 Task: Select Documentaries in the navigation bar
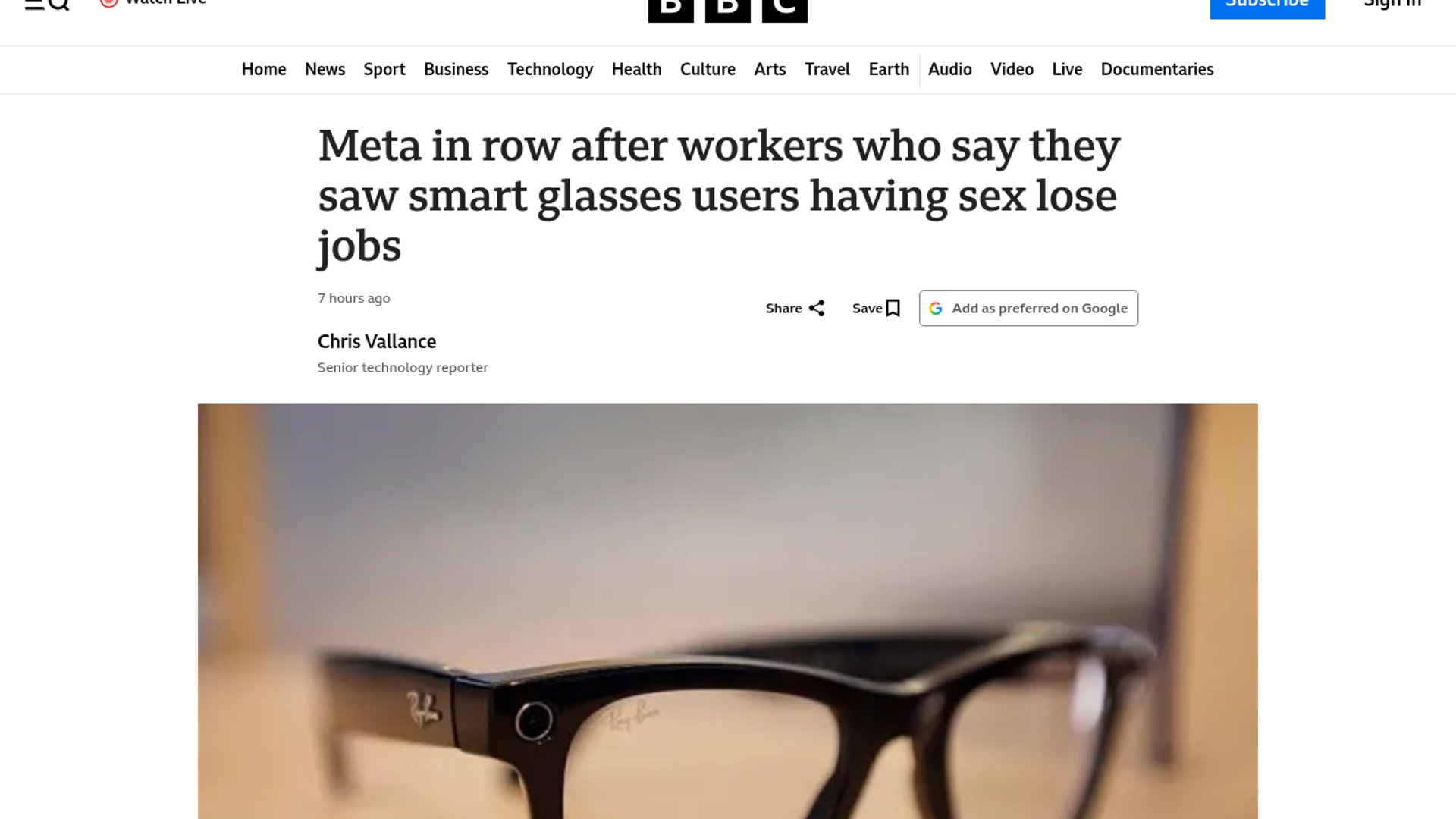[x=1156, y=70]
